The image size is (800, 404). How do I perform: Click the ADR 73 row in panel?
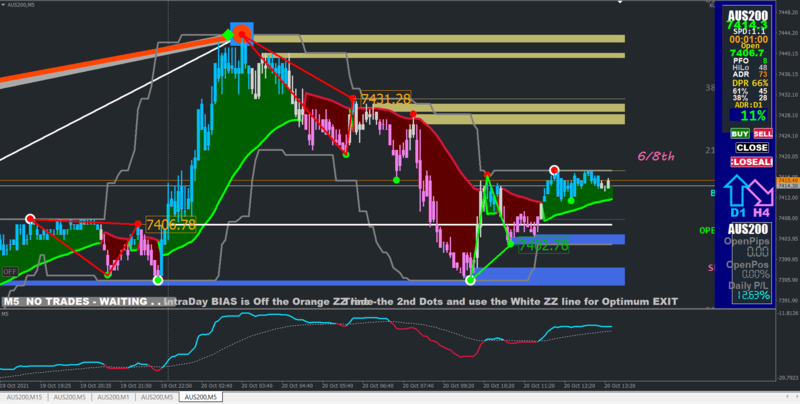[x=750, y=74]
